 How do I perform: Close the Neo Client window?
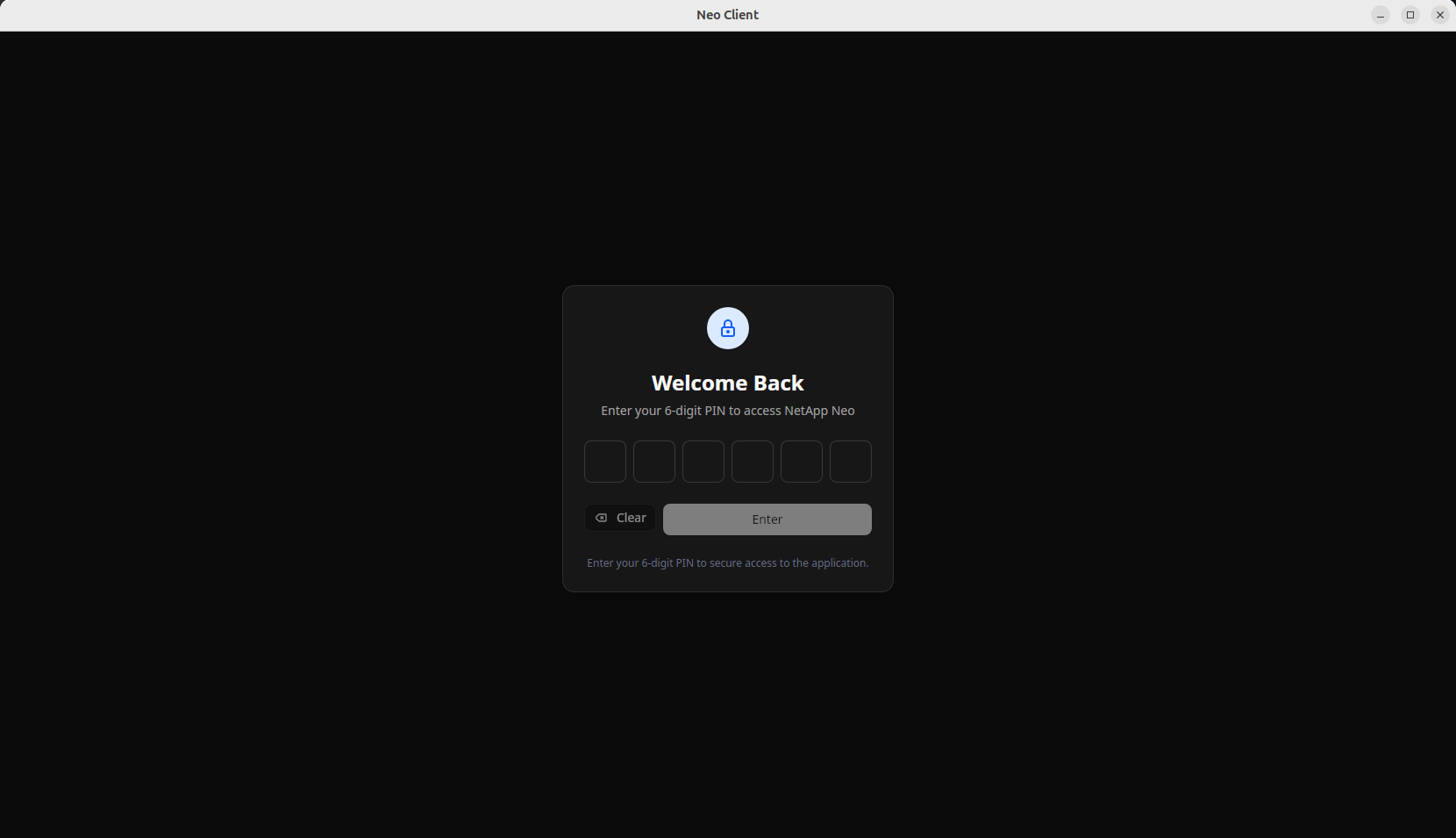tap(1439, 14)
